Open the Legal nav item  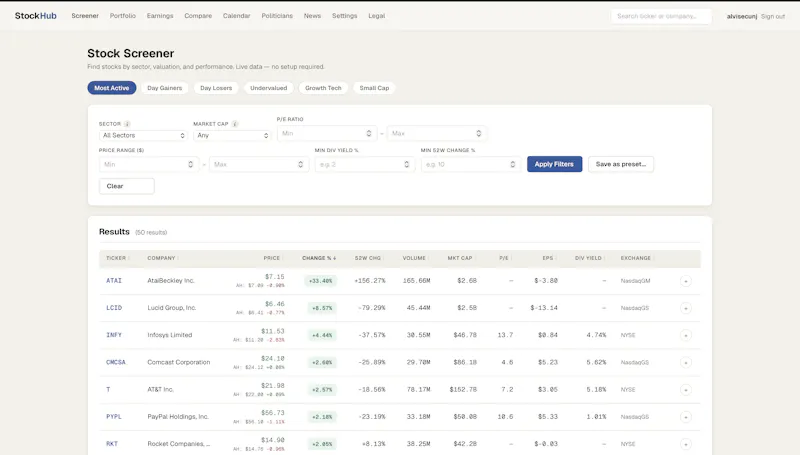[x=377, y=16]
